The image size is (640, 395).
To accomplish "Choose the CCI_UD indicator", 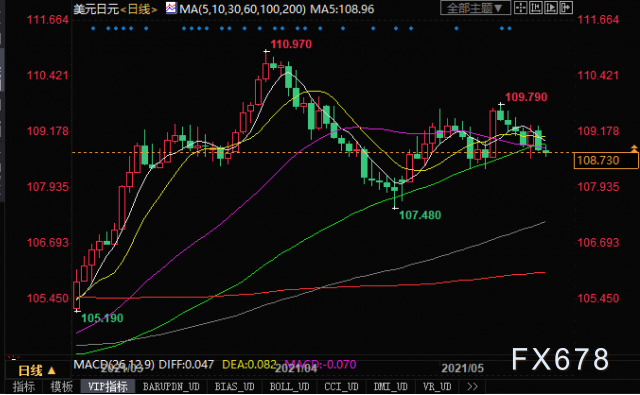I will [341, 386].
